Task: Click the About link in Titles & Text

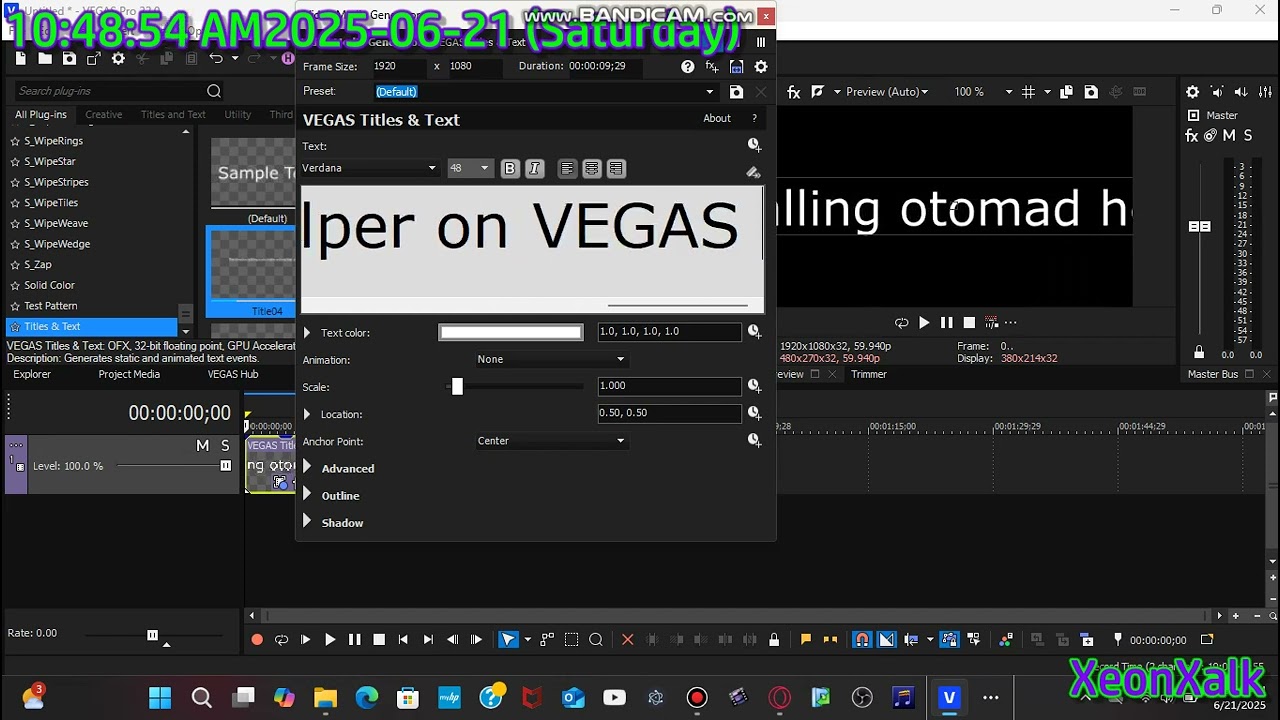Action: [717, 118]
